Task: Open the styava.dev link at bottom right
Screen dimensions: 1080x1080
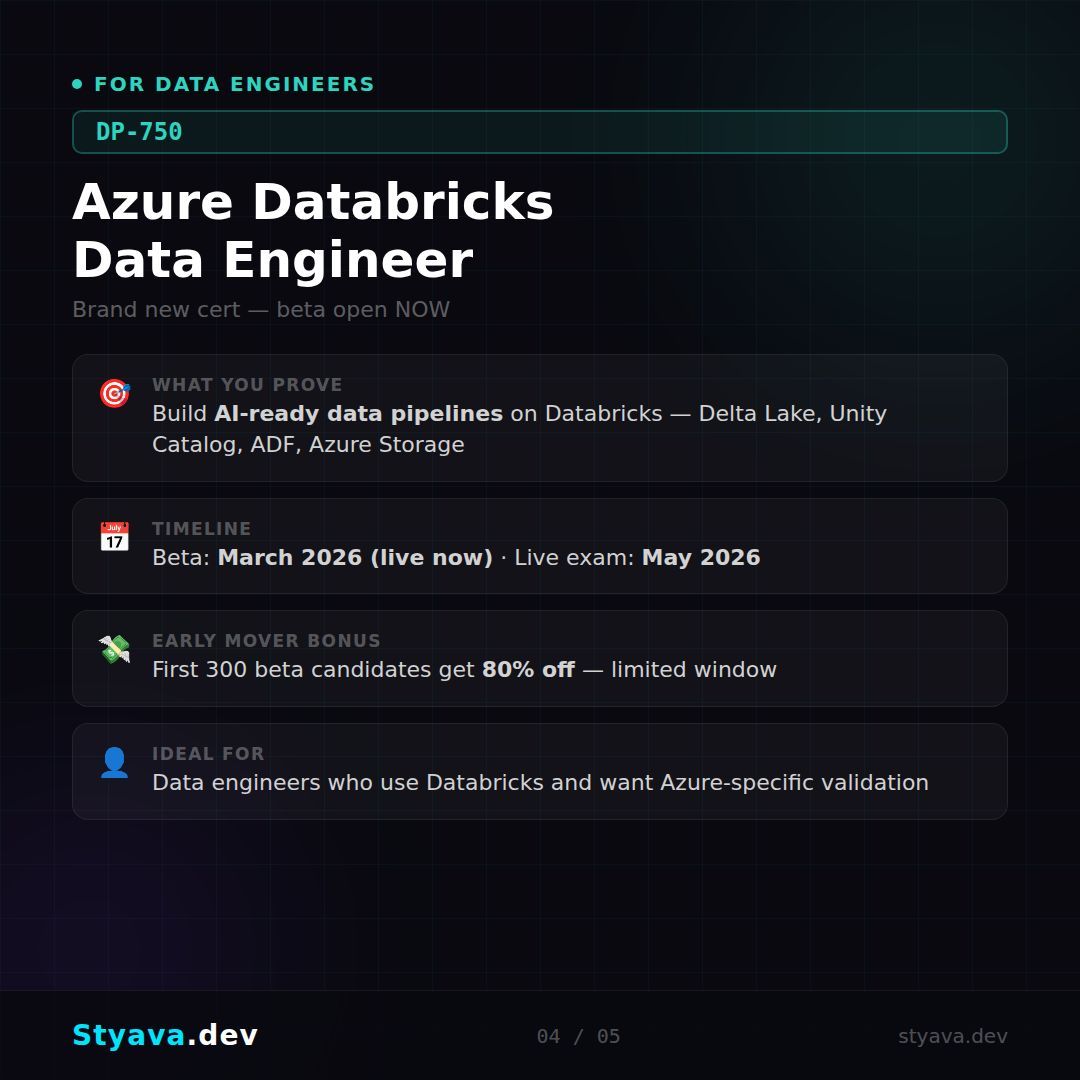Action: pos(953,1036)
